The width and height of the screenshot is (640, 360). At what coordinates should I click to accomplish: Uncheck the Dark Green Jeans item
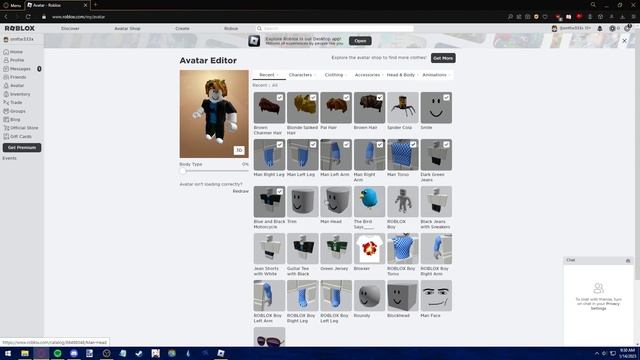coord(447,144)
